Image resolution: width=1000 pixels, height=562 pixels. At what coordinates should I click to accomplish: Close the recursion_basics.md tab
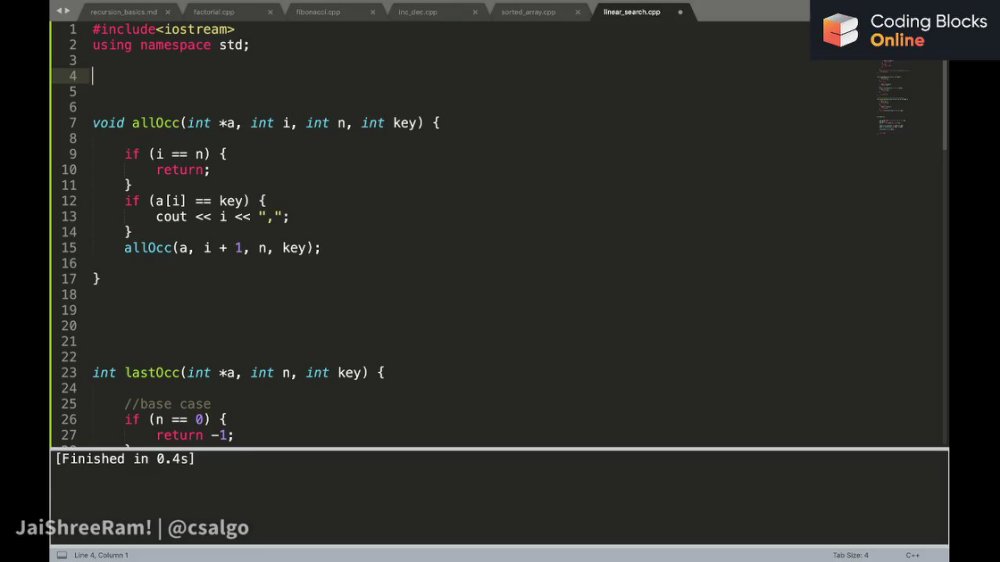[168, 12]
